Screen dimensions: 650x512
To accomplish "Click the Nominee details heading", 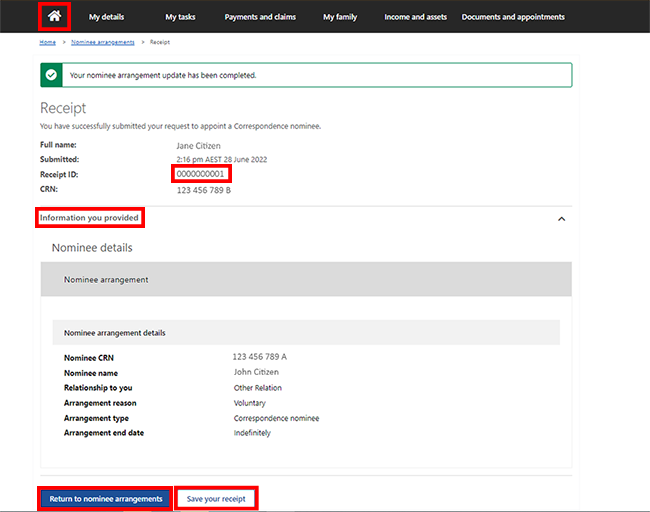I will coord(92,248).
